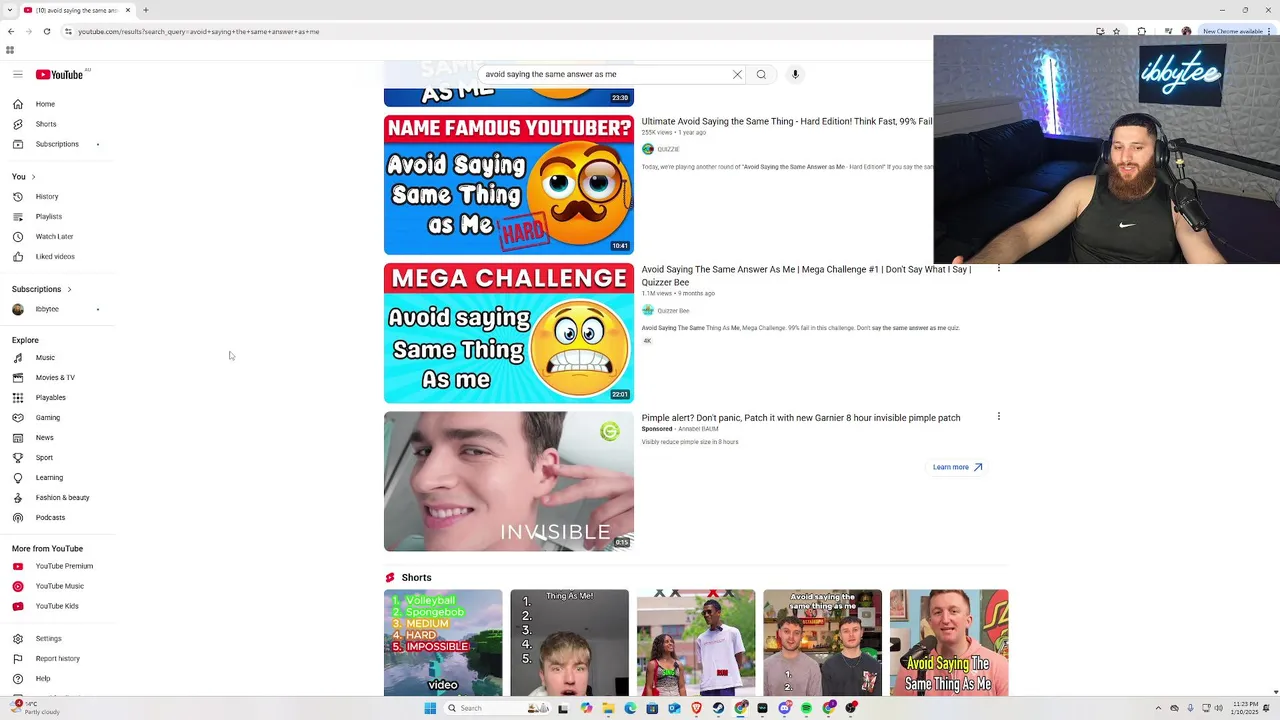This screenshot has width=1280, height=720.
Task: Clear the search query with X
Action: click(737, 74)
